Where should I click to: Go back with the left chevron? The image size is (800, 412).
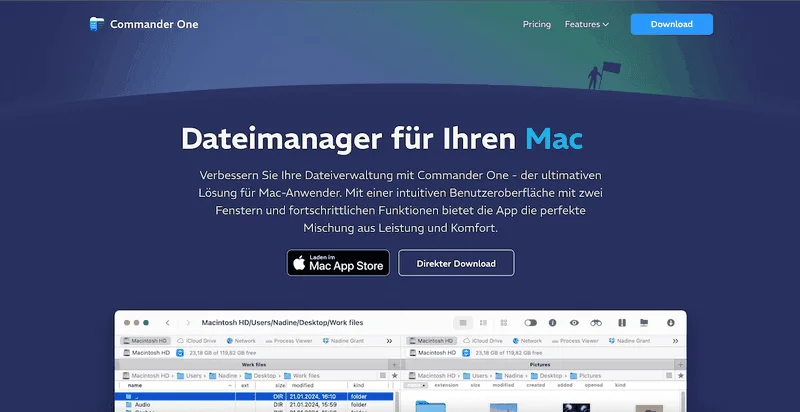point(167,323)
